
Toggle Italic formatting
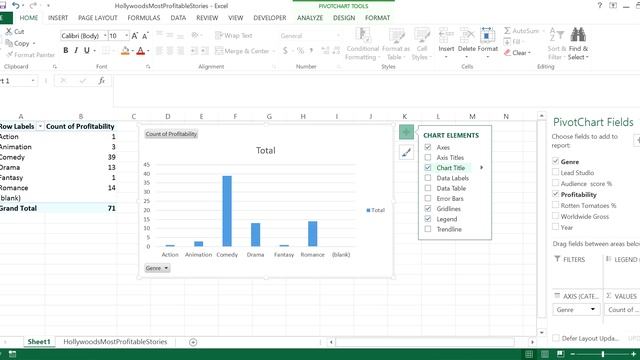(76, 51)
